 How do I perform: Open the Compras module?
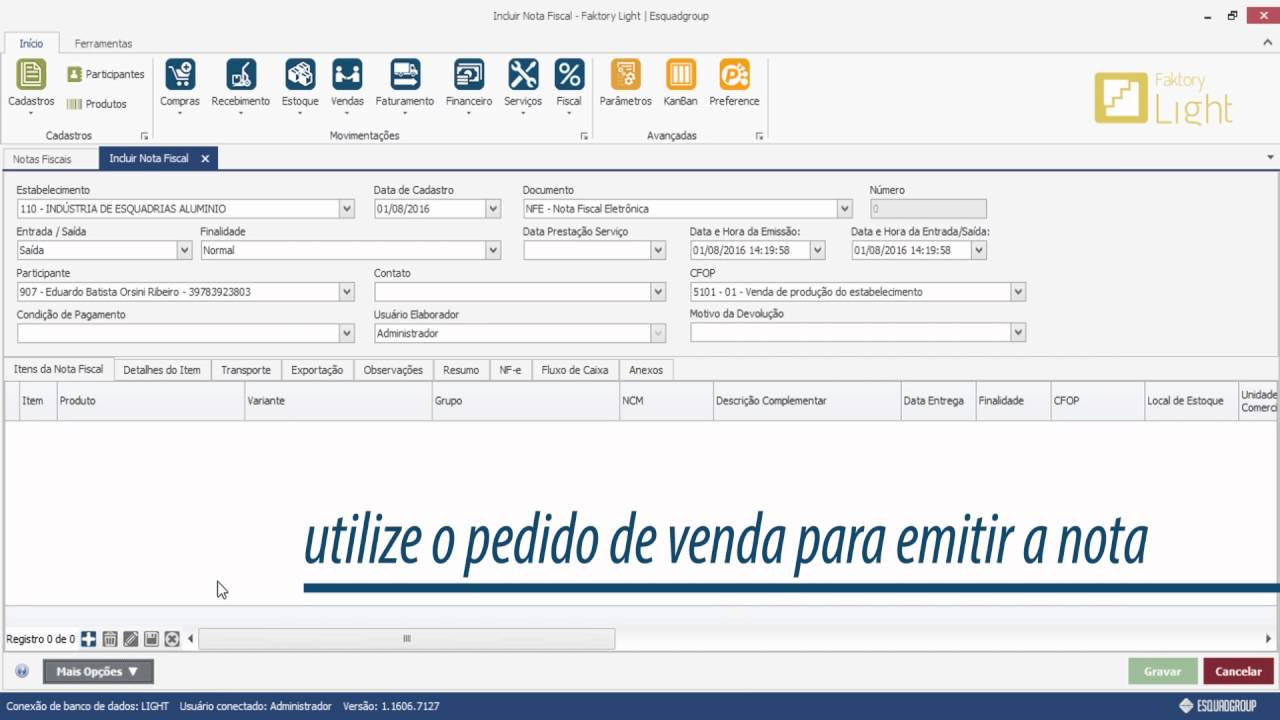180,84
